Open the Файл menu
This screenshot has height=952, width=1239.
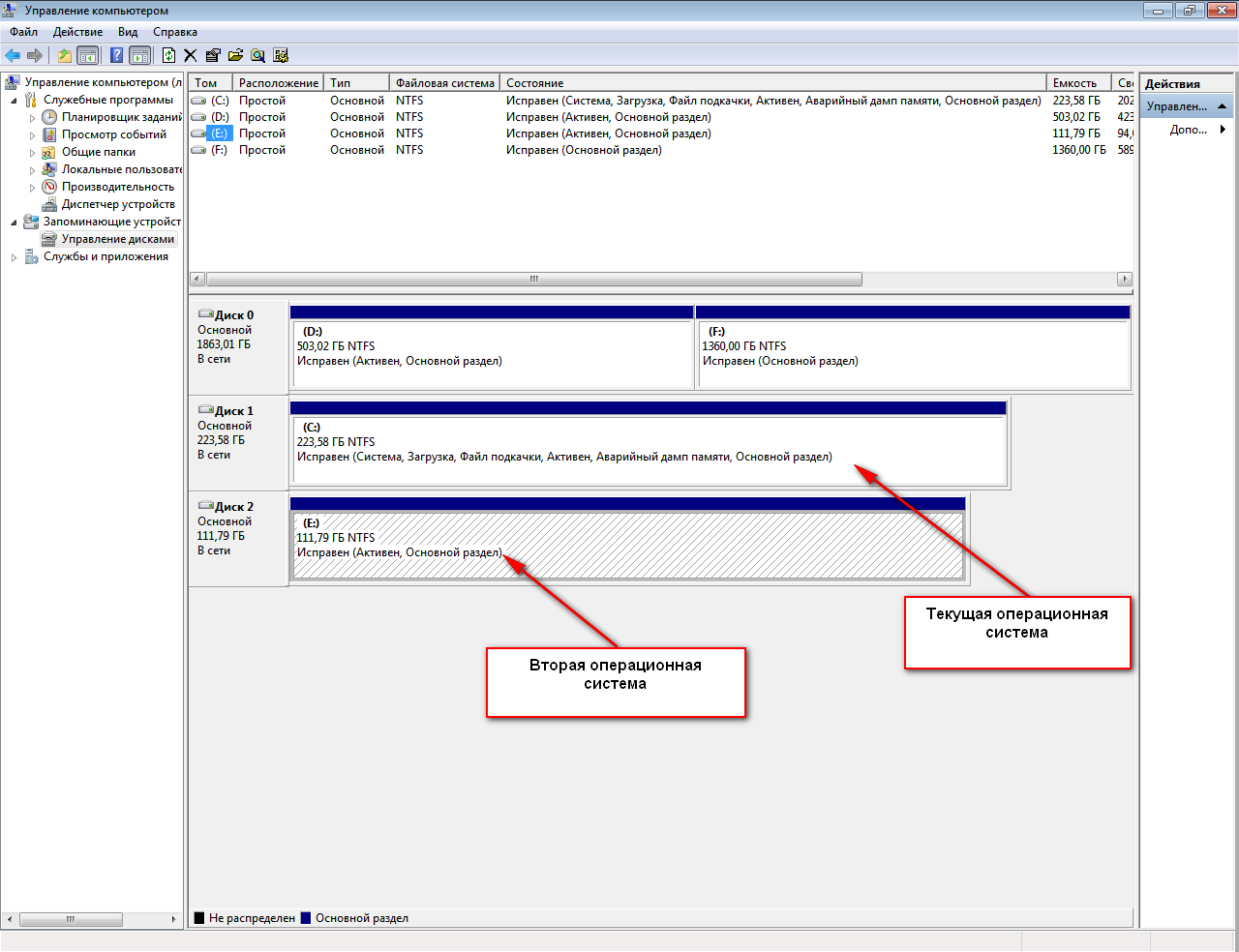tap(24, 32)
